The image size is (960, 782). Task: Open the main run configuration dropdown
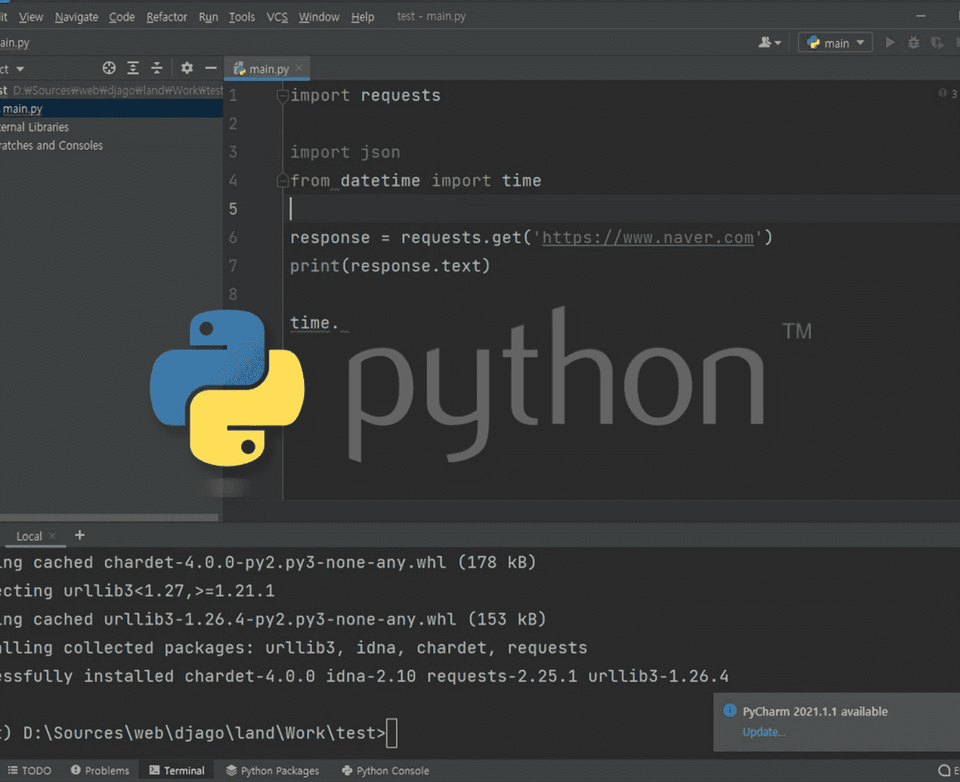point(835,43)
